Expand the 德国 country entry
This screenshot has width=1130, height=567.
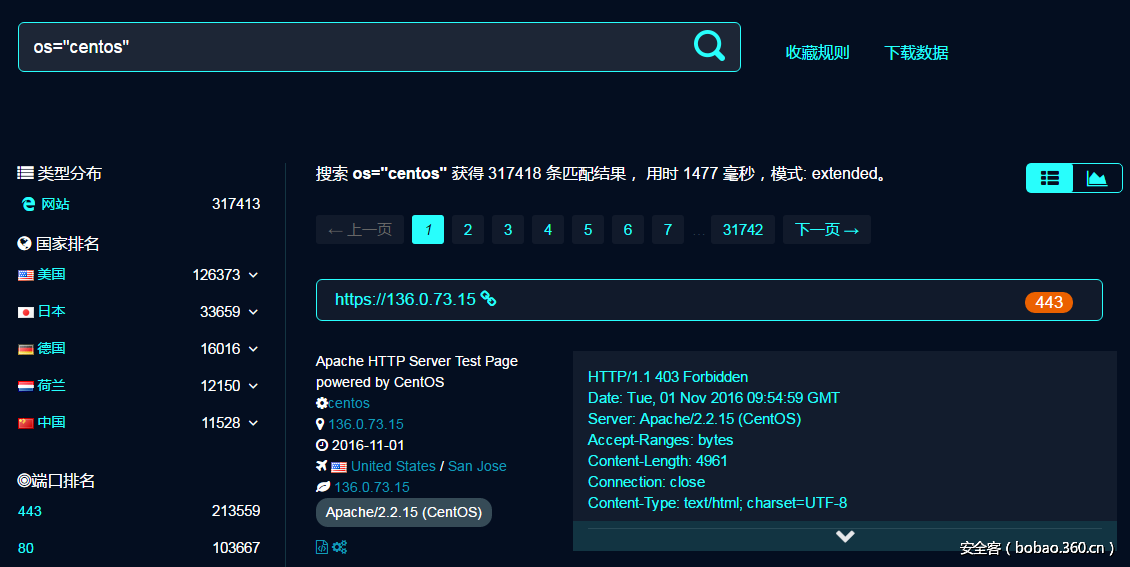tap(253, 349)
